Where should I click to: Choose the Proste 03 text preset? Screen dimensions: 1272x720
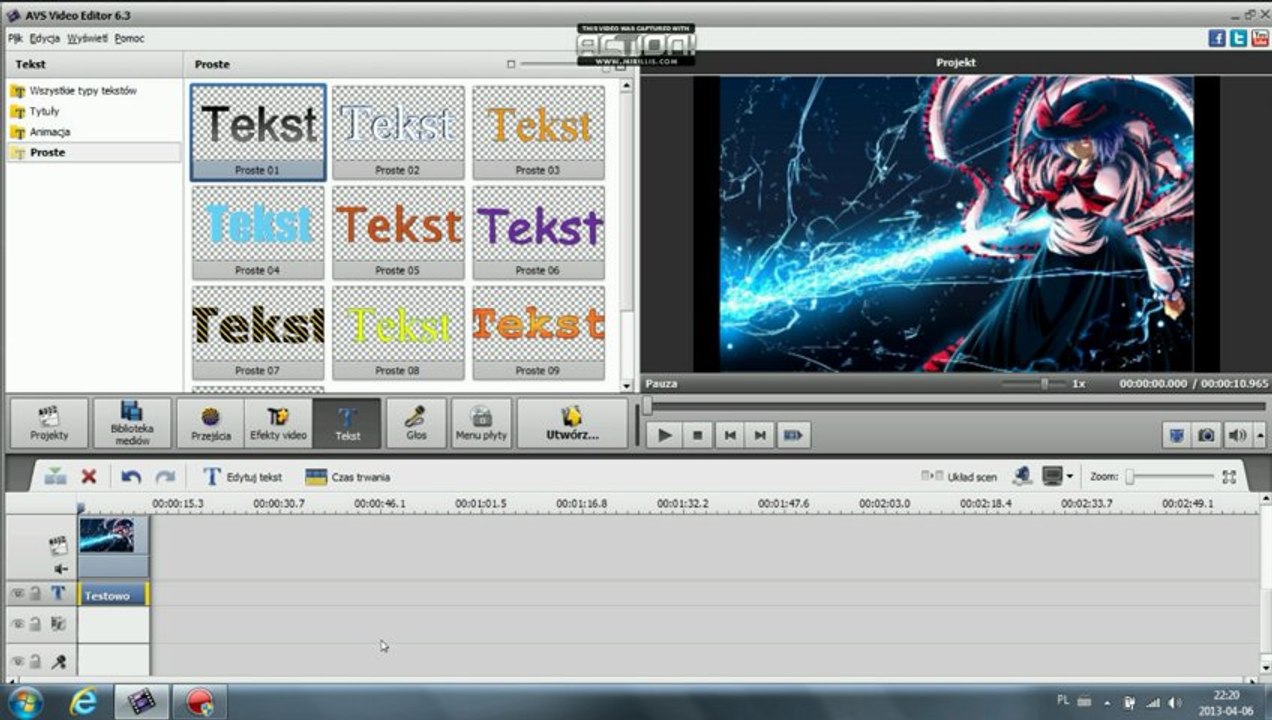538,132
